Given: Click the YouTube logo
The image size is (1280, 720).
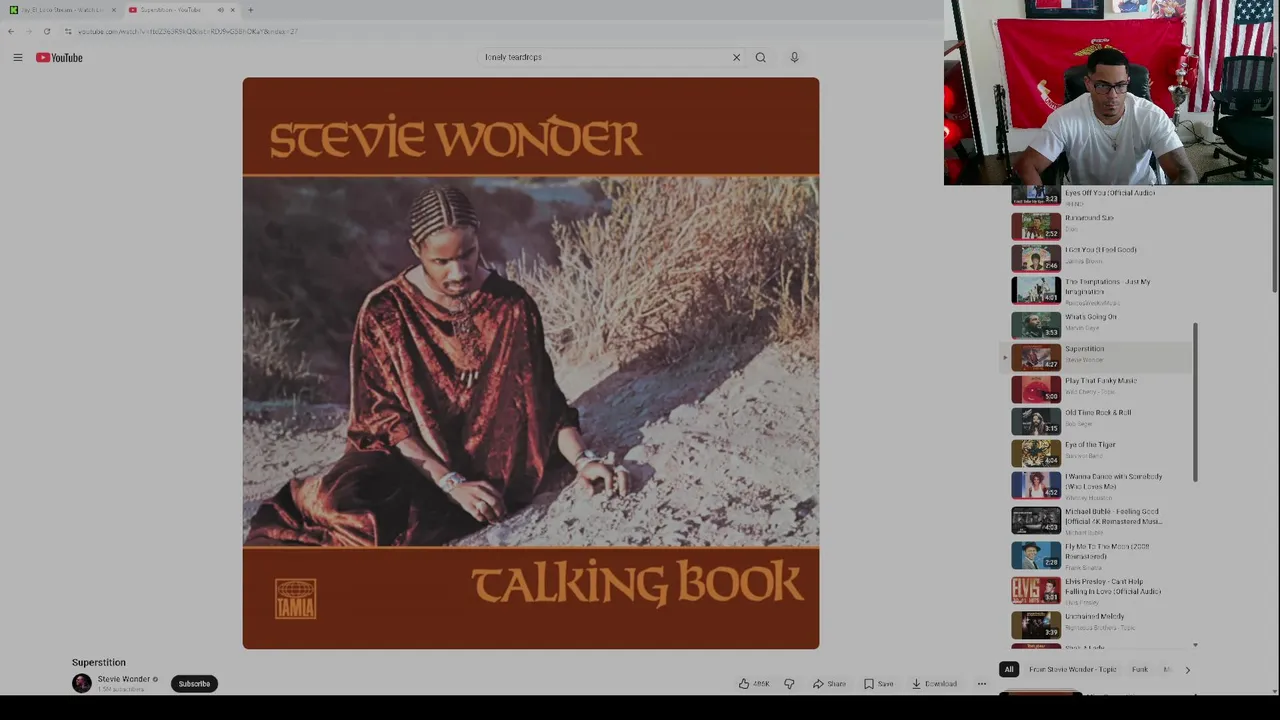Looking at the screenshot, I should (59, 57).
